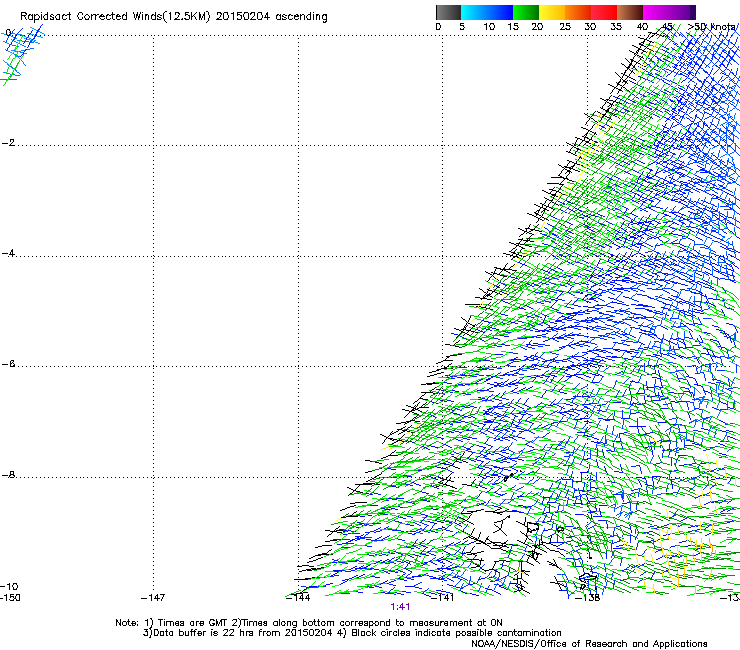Click the latitude label '-6'

coord(8,364)
